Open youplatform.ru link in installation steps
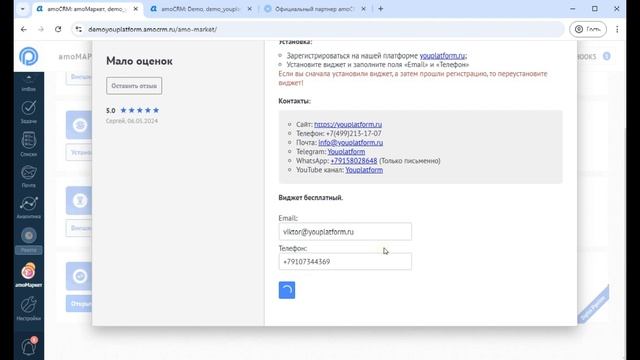640x360 pixels. 442,56
